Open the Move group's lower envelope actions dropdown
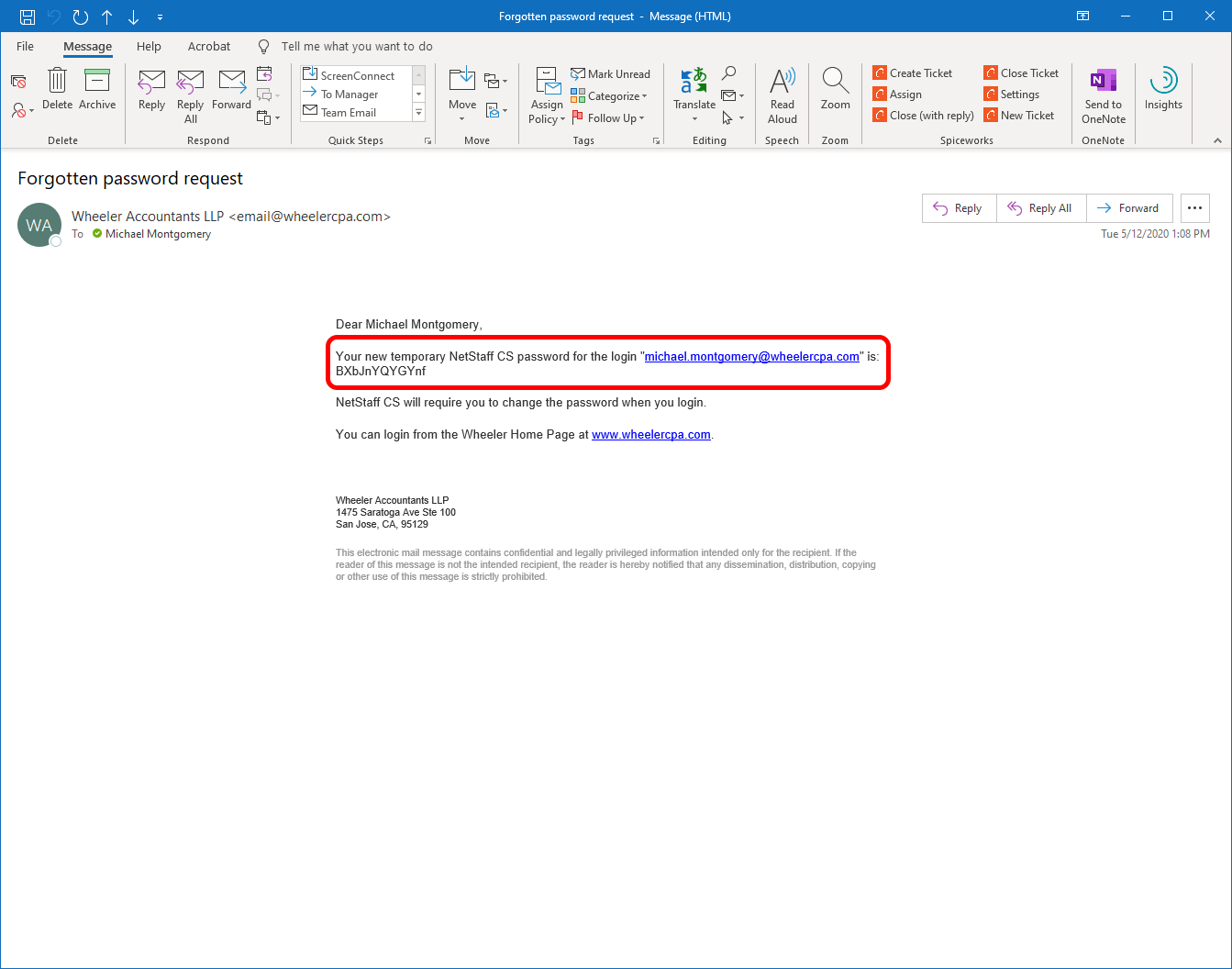 [495, 110]
